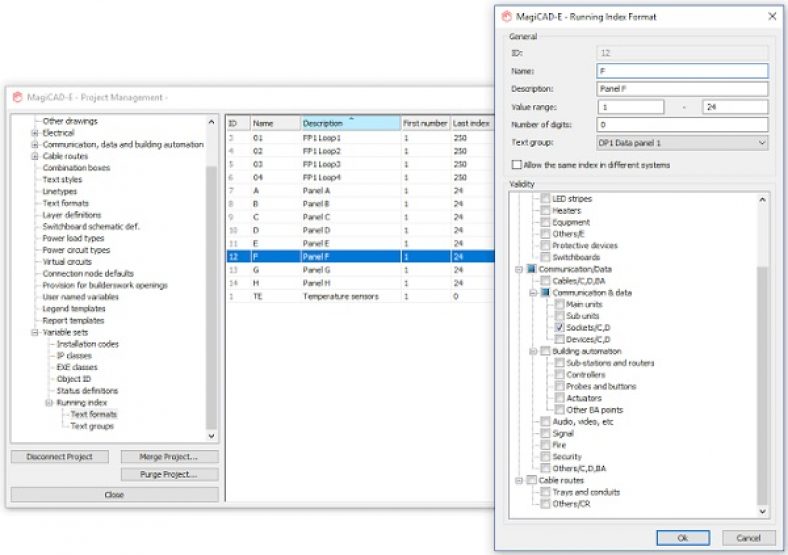Viewport: 788px width, 555px height.
Task: Collapse the Communication & data node
Action: tap(533, 293)
